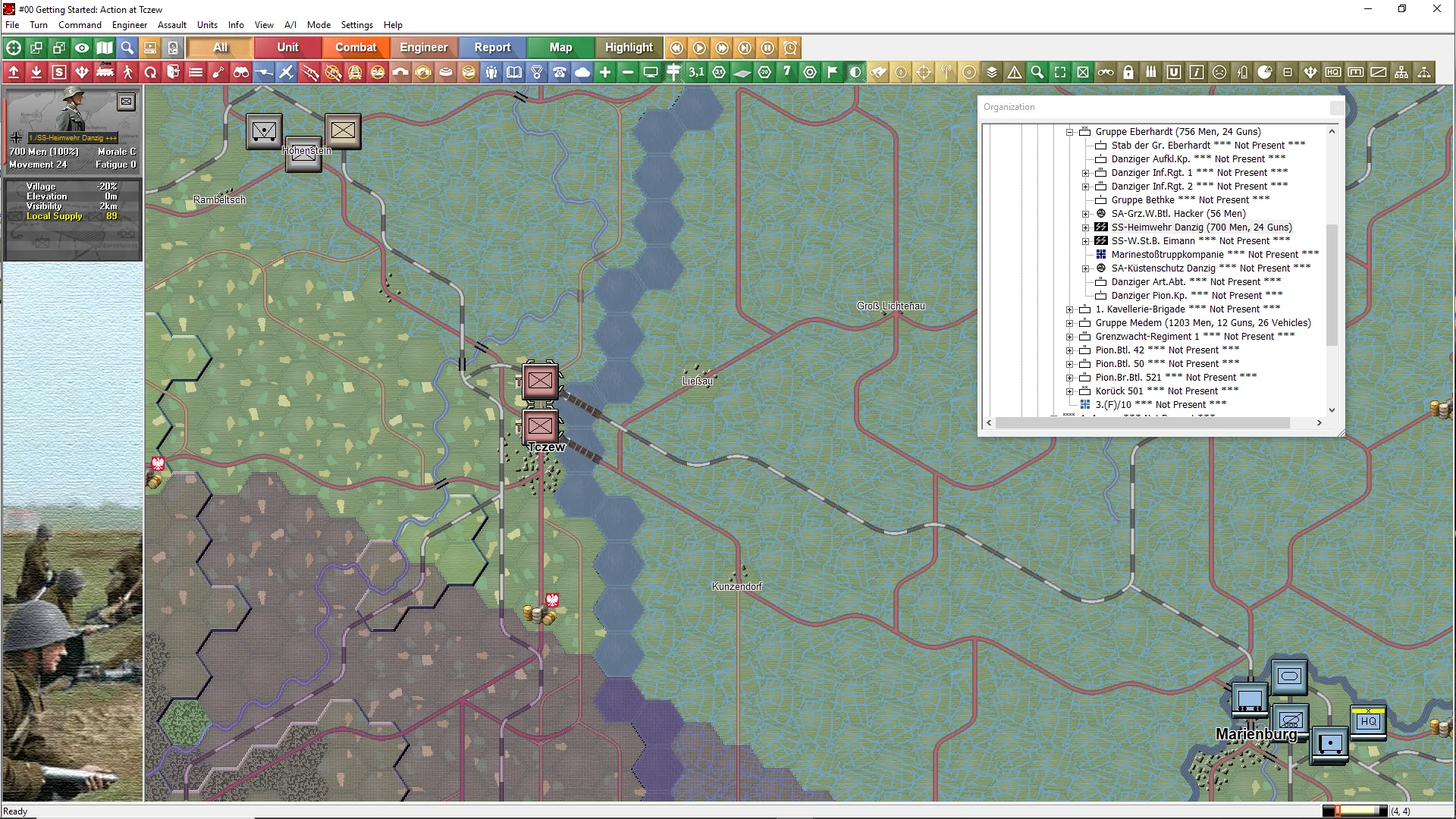Screen dimensions: 1456x819
Task: Click the cloud weather icon
Action: click(x=582, y=73)
